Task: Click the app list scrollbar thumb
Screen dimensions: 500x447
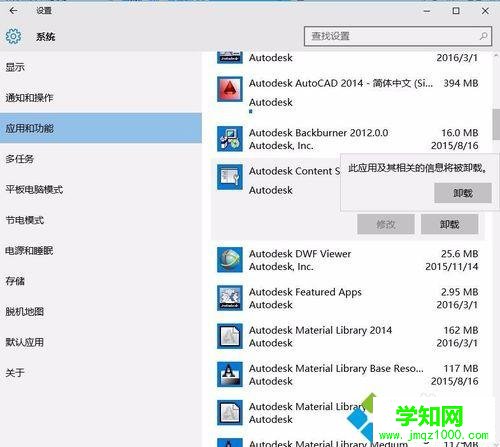Action: coord(496,124)
